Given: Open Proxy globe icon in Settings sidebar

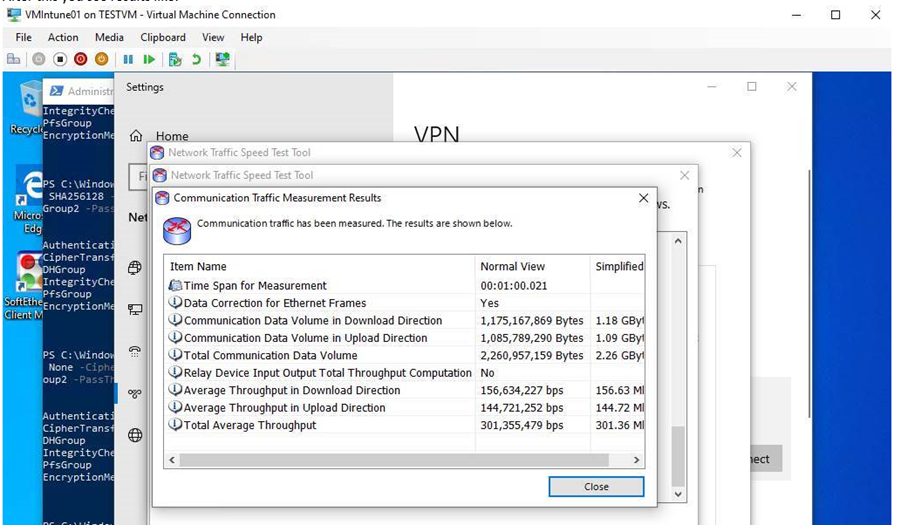Looking at the screenshot, I should (x=135, y=435).
